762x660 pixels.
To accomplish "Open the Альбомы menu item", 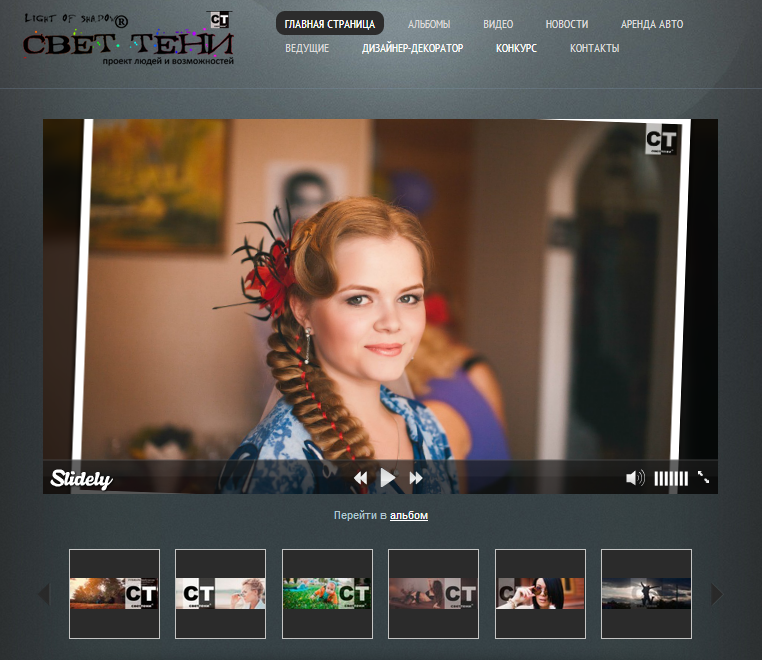I will [429, 24].
